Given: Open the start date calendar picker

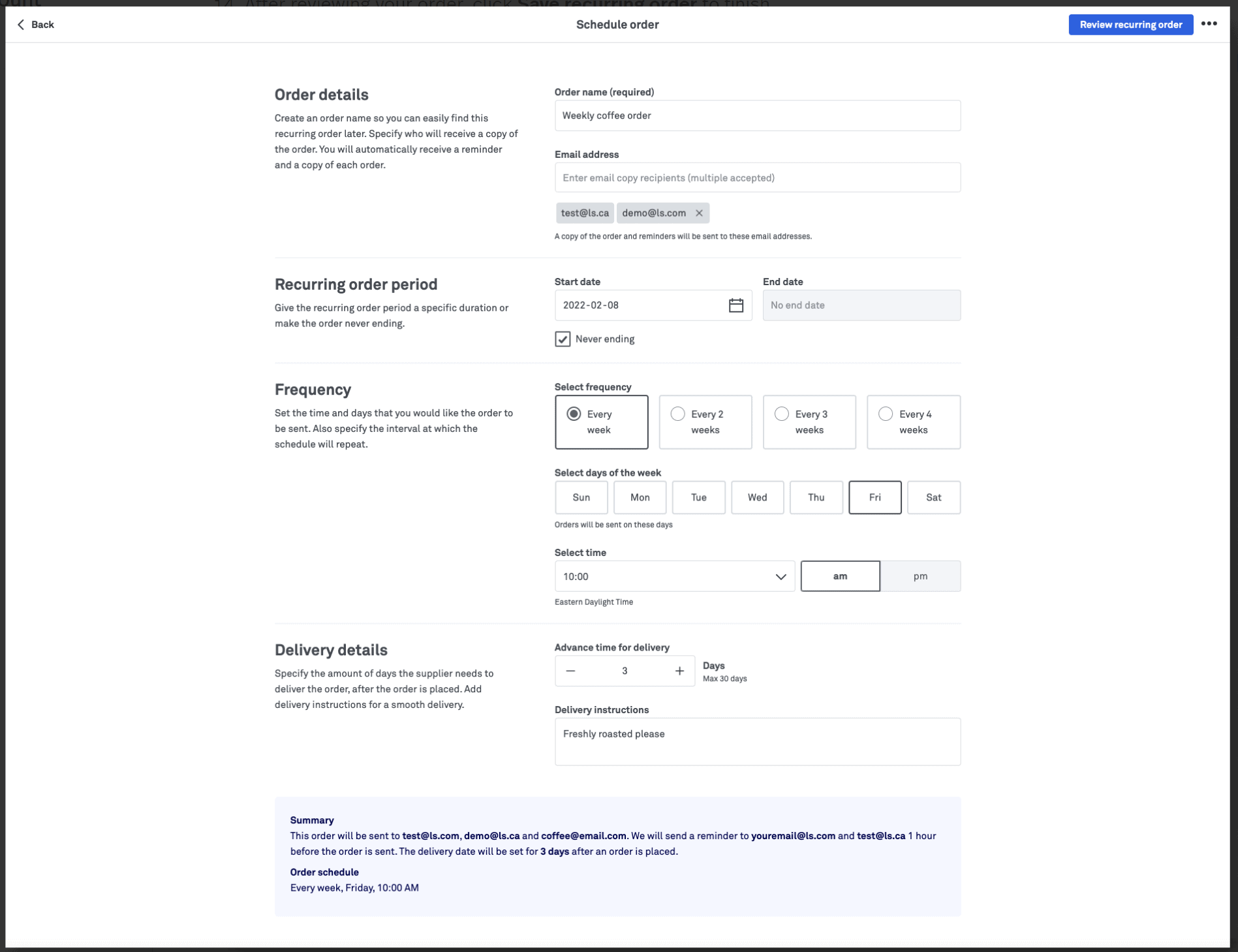Looking at the screenshot, I should 736,305.
